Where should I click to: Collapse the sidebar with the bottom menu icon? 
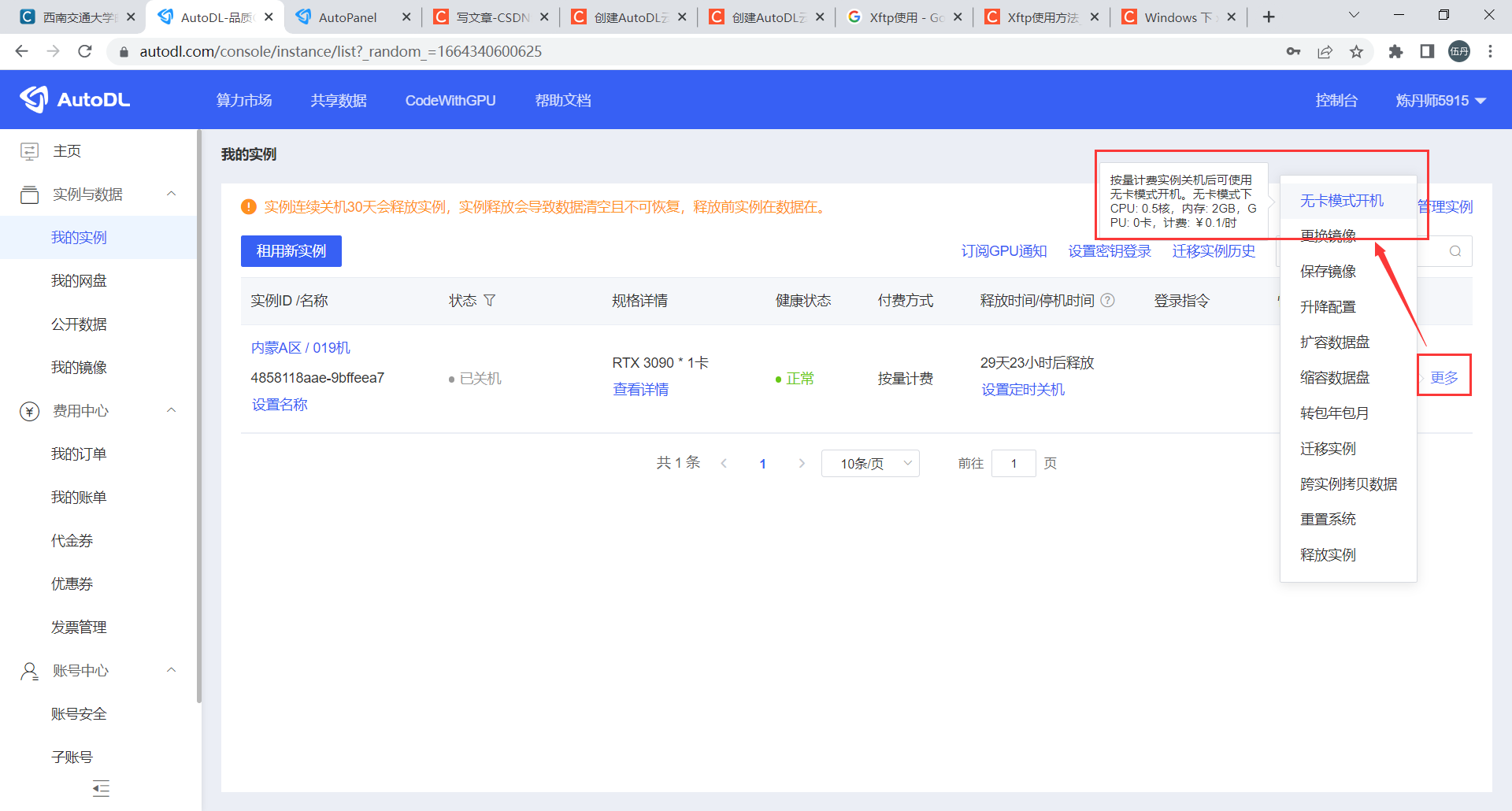[x=101, y=788]
